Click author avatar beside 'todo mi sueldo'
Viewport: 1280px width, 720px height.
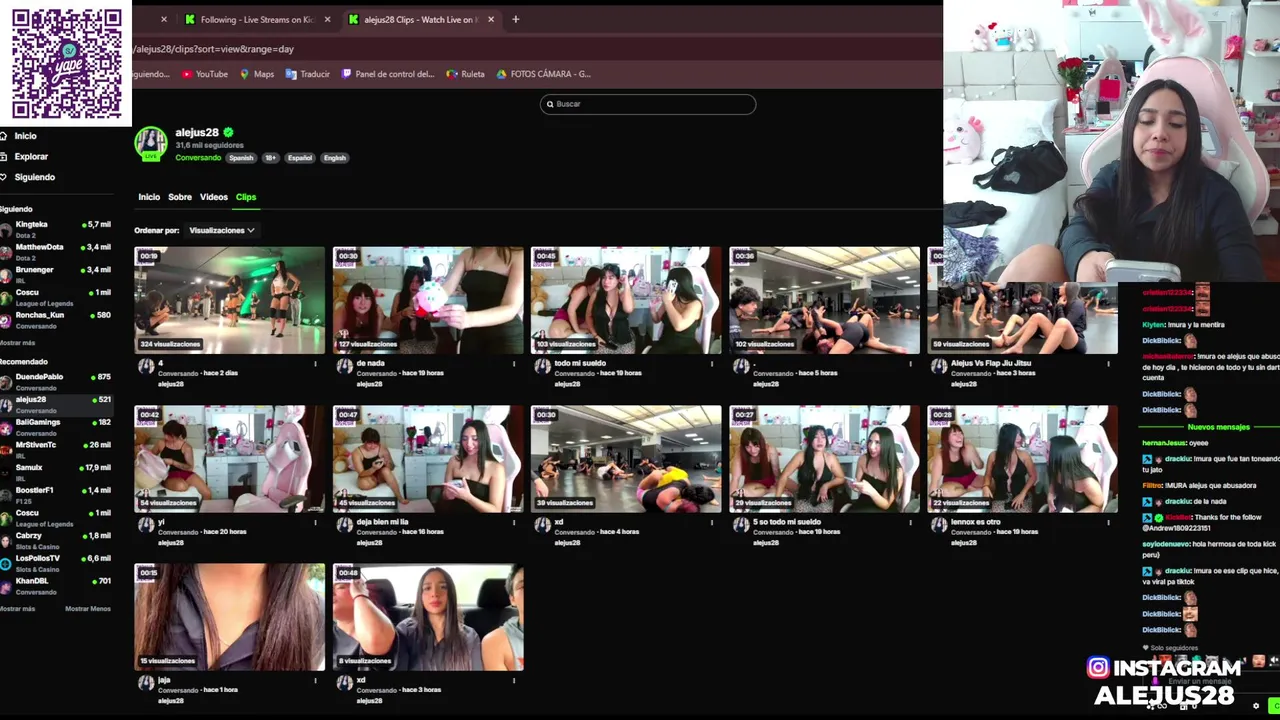pos(542,366)
